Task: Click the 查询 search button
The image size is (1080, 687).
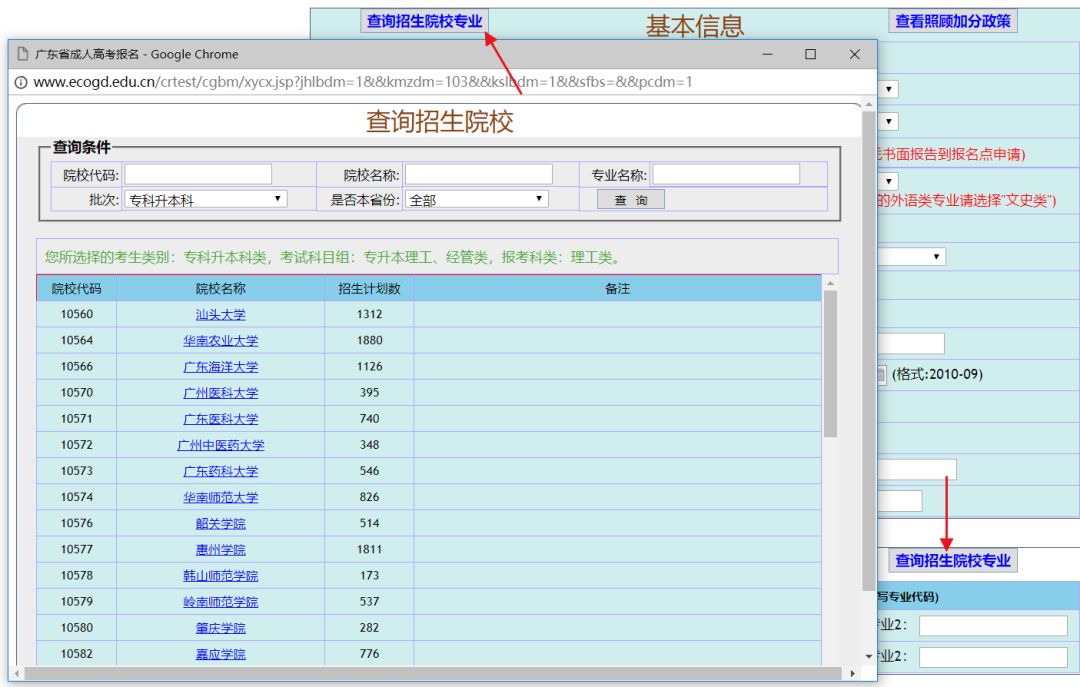Action: coord(631,200)
